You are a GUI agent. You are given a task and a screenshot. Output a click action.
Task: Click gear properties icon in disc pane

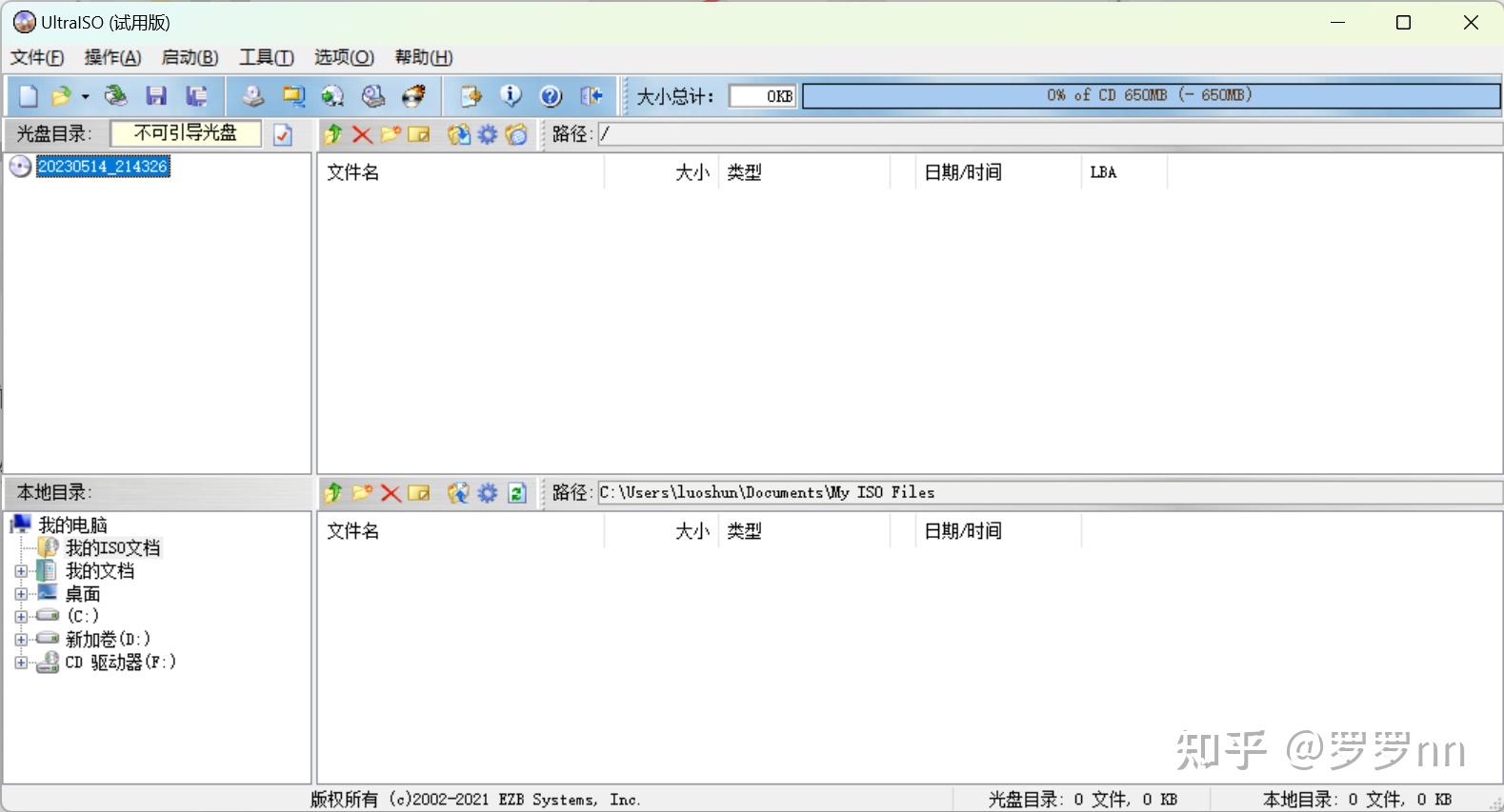pyautogui.click(x=488, y=134)
